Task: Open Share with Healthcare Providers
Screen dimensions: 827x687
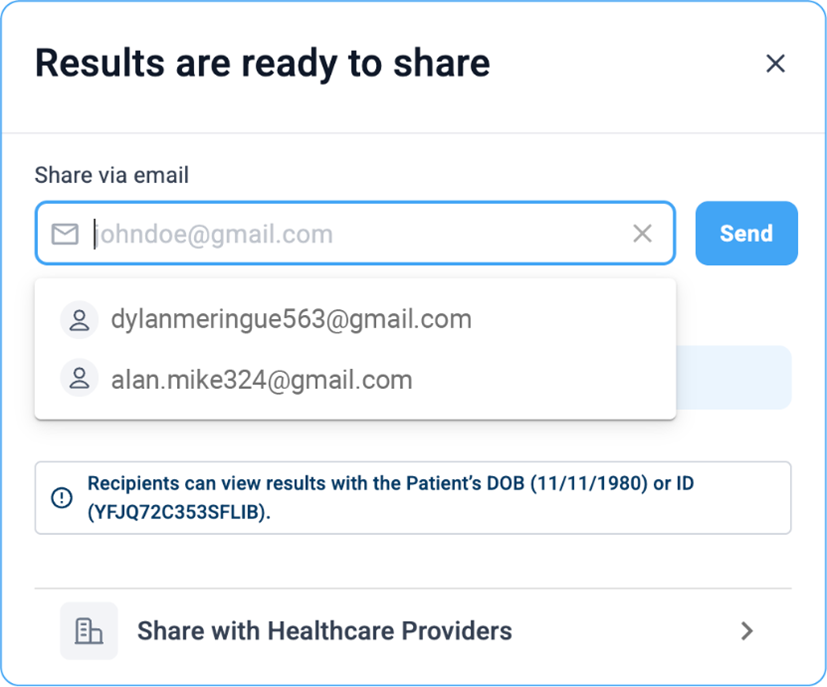Action: pos(324,631)
